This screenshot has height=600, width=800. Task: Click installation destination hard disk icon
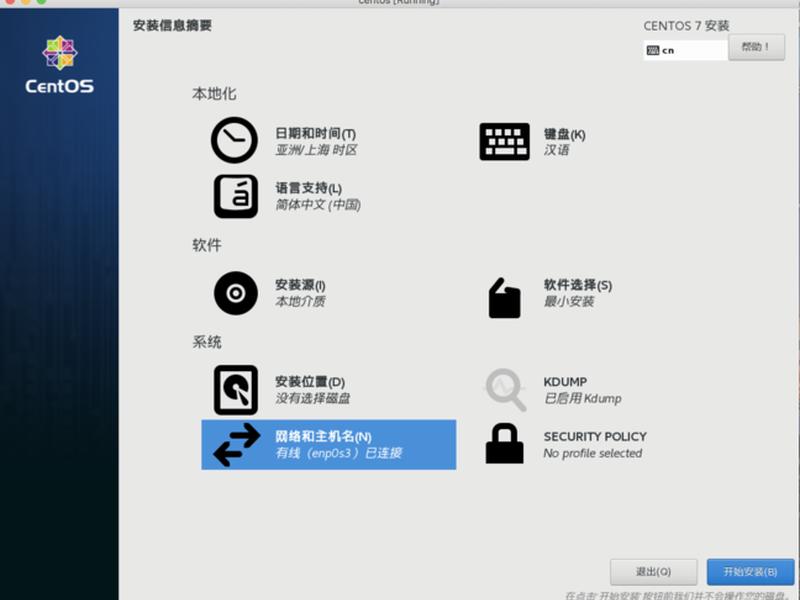click(x=235, y=390)
